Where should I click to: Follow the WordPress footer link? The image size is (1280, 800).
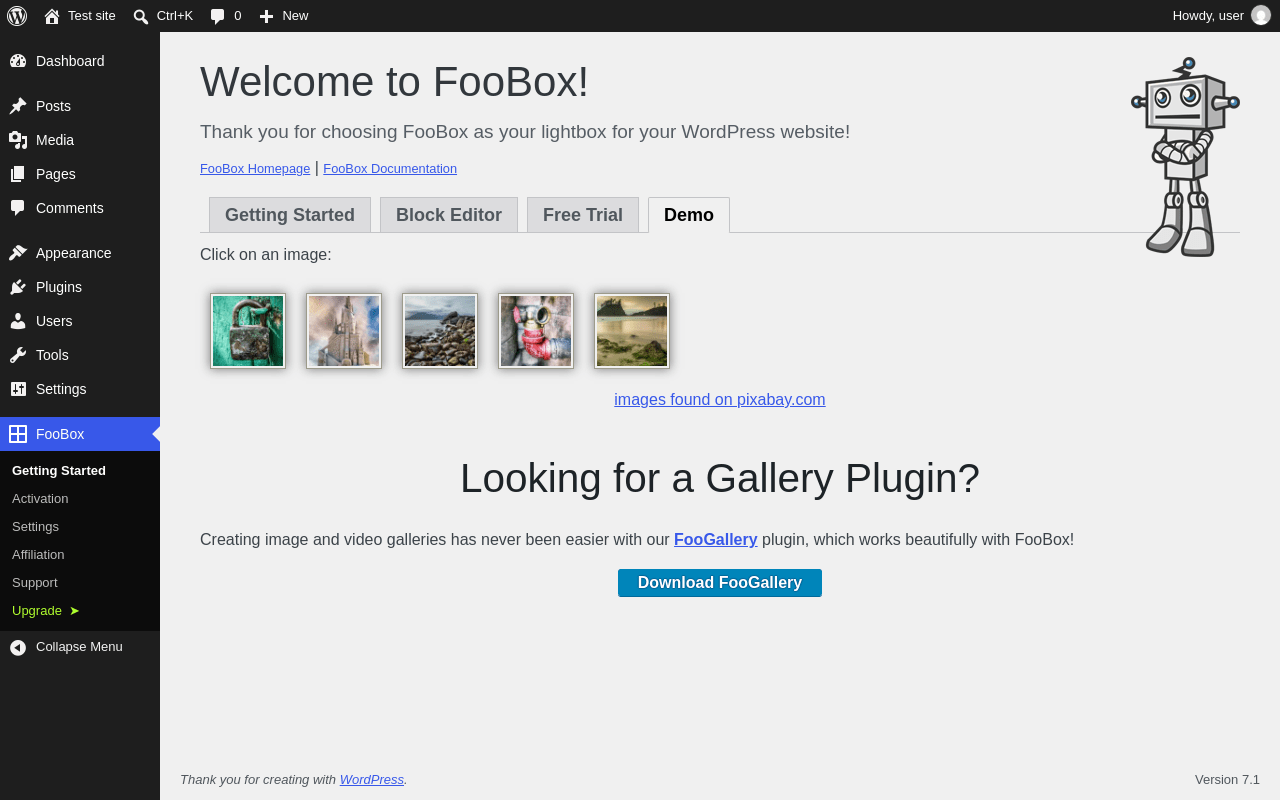click(372, 780)
